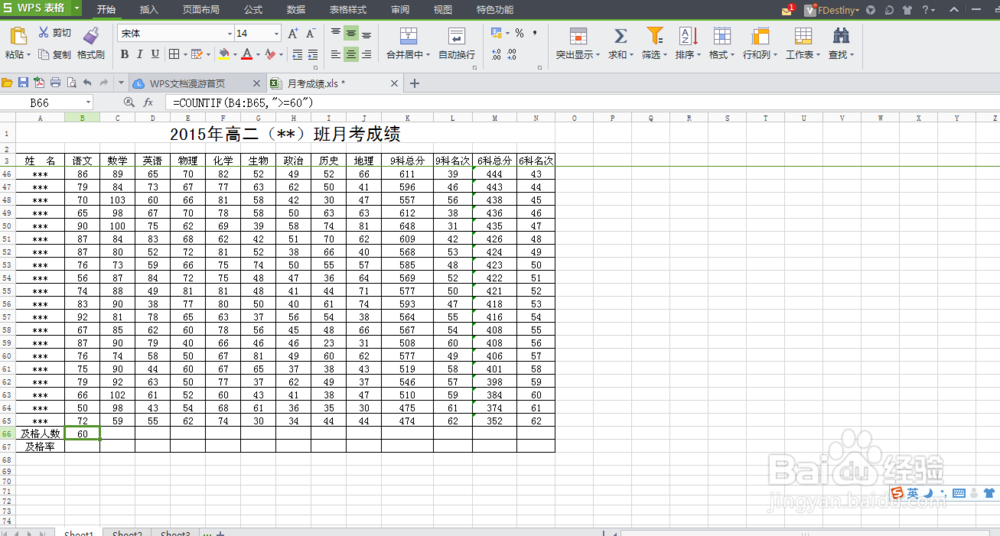Open print preview icon
This screenshot has height=536, width=1000.
pos(71,83)
